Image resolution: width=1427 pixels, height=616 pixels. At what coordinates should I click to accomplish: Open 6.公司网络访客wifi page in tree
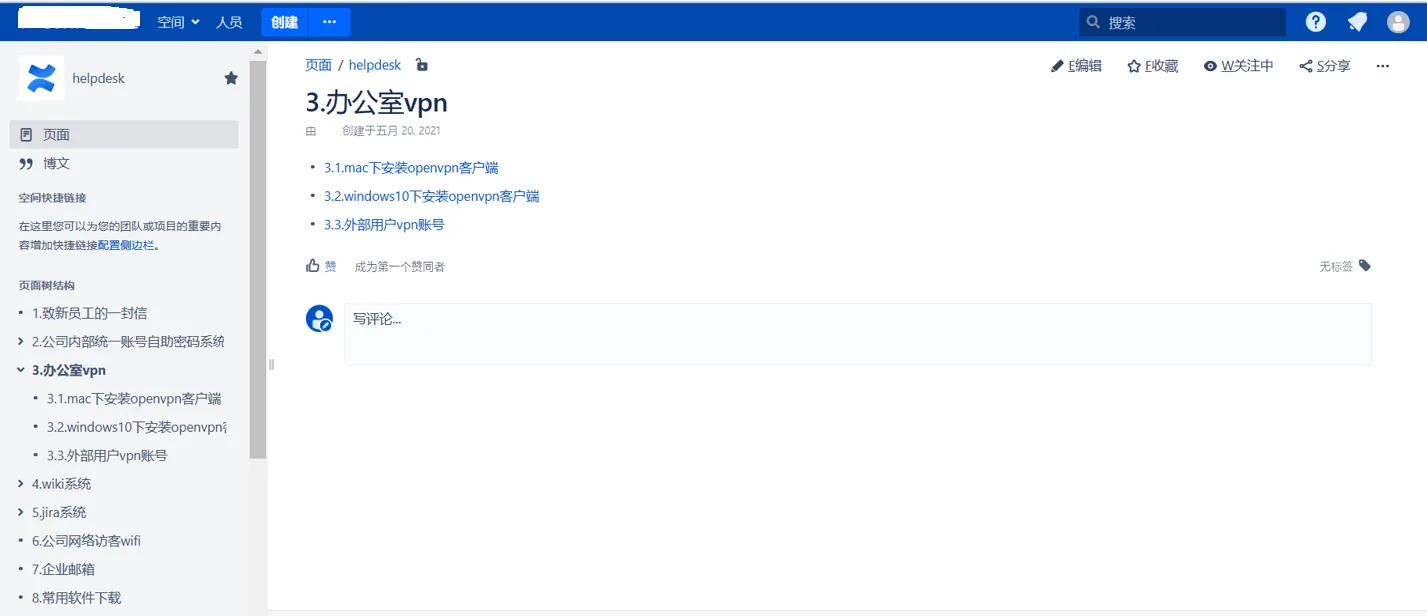click(x=86, y=541)
